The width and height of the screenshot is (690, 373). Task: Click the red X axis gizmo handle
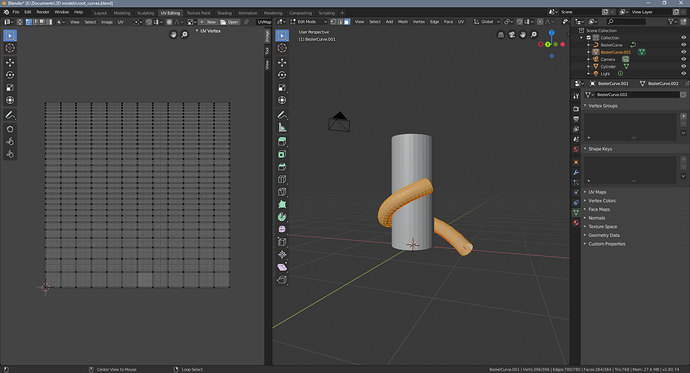coord(562,44)
